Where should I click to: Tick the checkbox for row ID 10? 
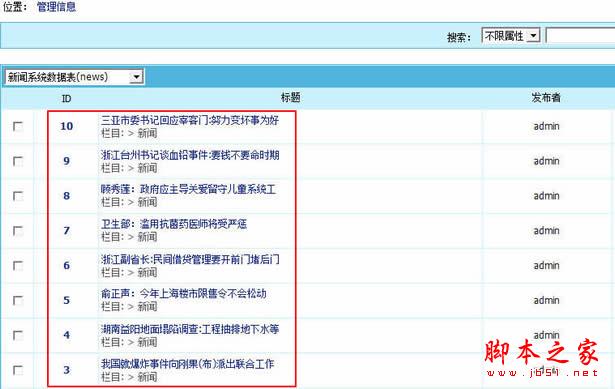point(18,126)
